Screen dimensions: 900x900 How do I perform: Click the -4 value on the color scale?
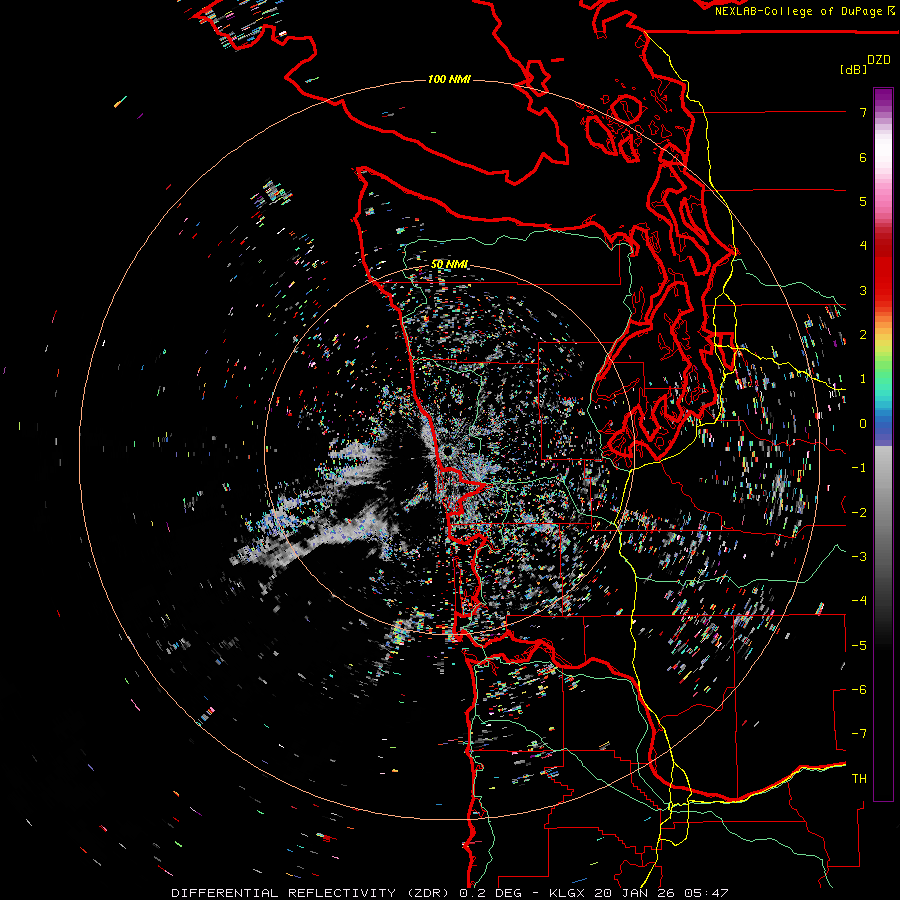(859, 601)
